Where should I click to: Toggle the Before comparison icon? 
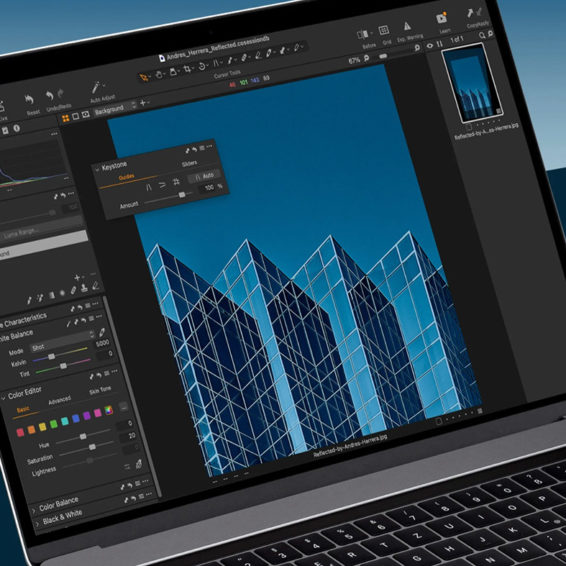pos(363,34)
